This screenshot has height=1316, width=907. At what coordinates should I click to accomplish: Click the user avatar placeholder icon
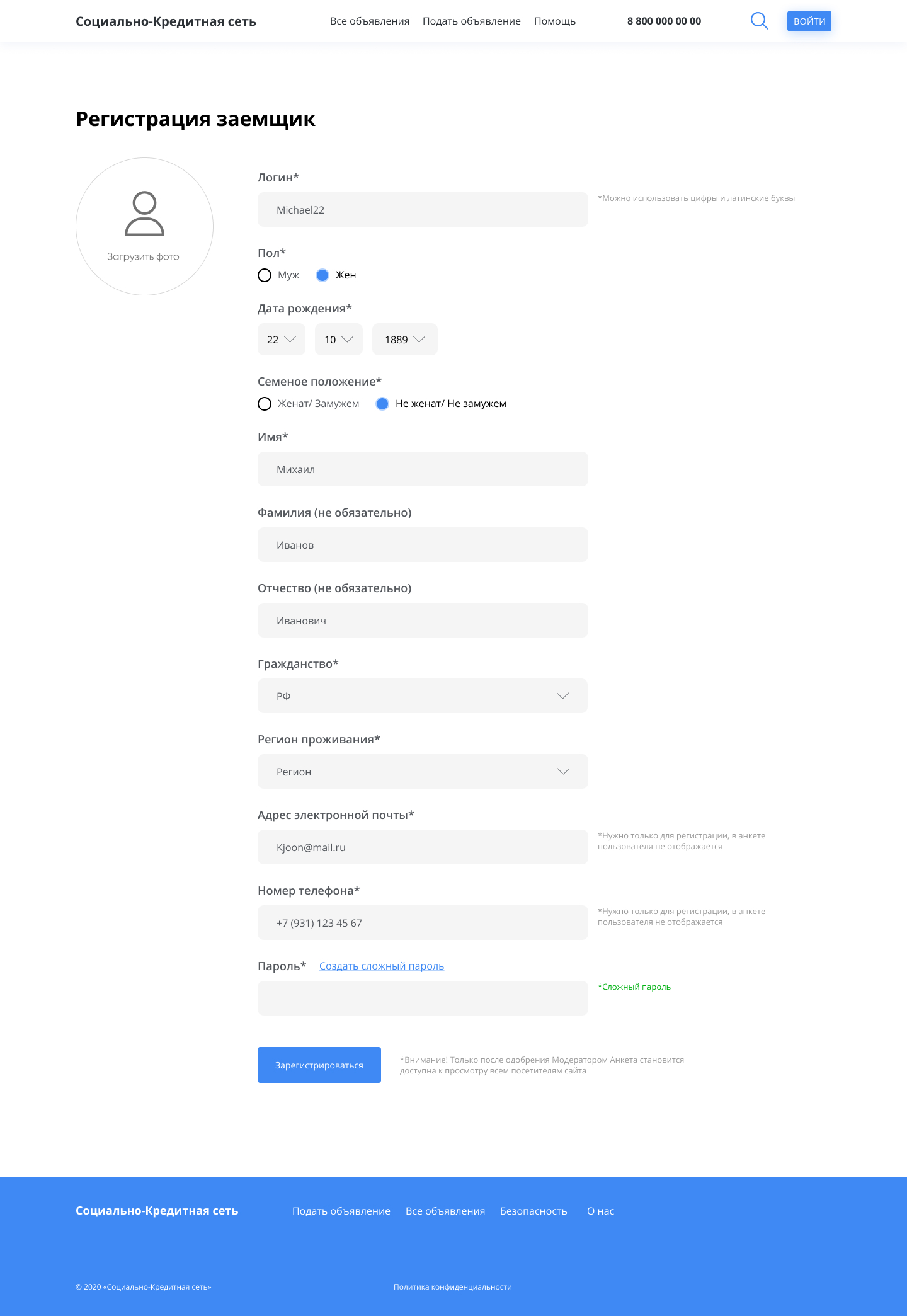tap(144, 214)
